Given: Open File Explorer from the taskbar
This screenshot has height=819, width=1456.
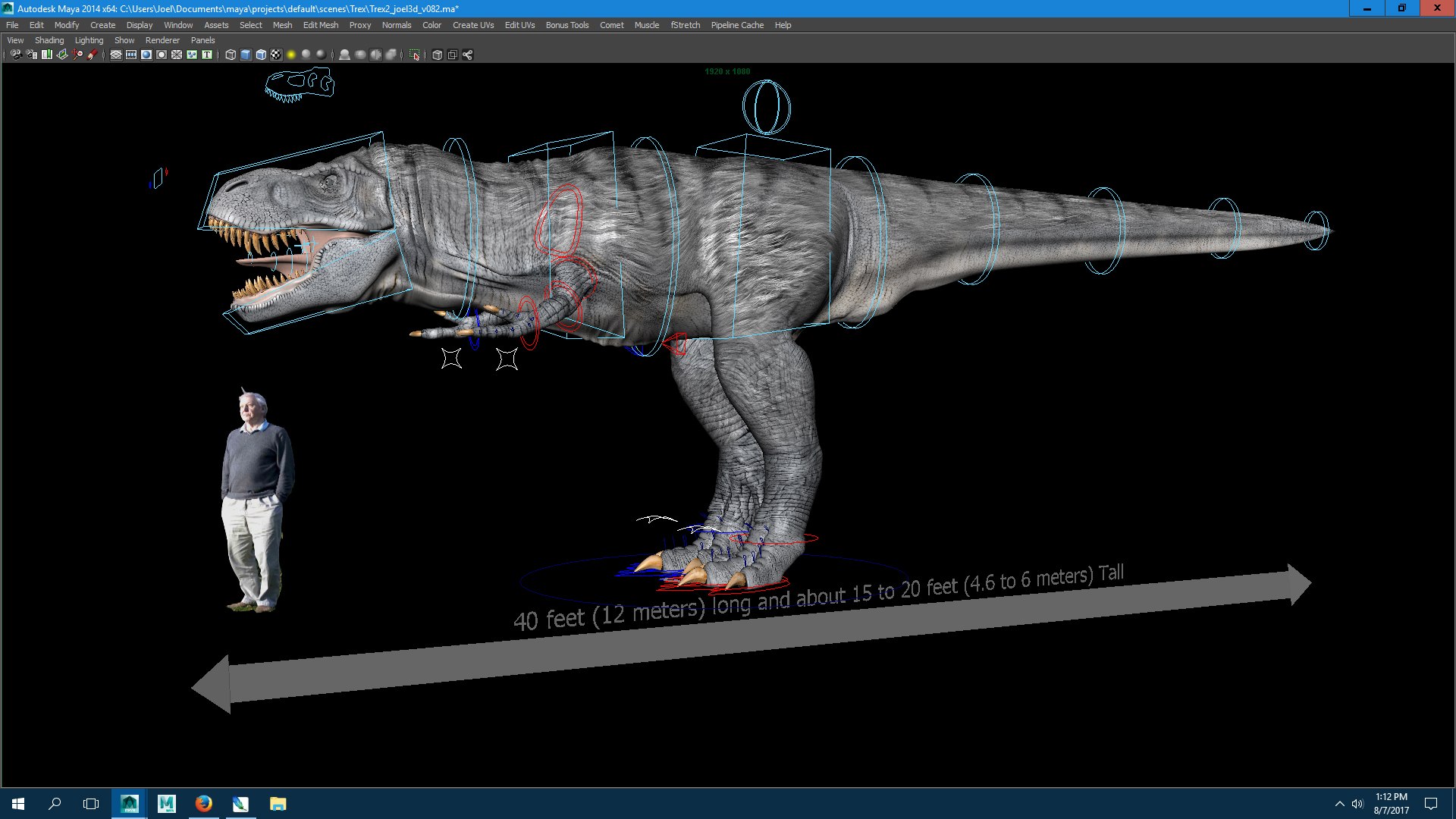Looking at the screenshot, I should [x=278, y=804].
